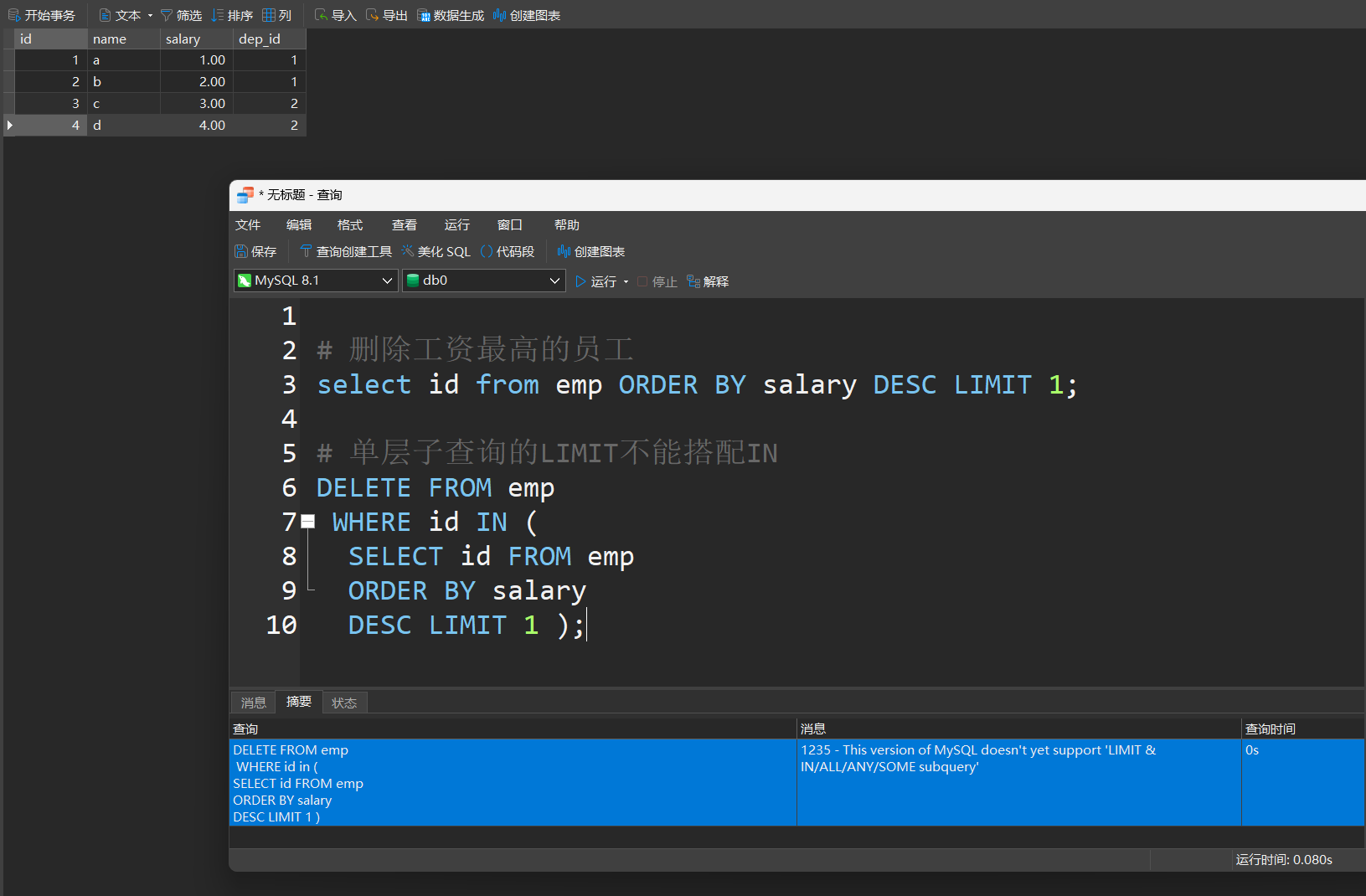Open the 编辑 menu
The image size is (1366, 896).
(299, 224)
